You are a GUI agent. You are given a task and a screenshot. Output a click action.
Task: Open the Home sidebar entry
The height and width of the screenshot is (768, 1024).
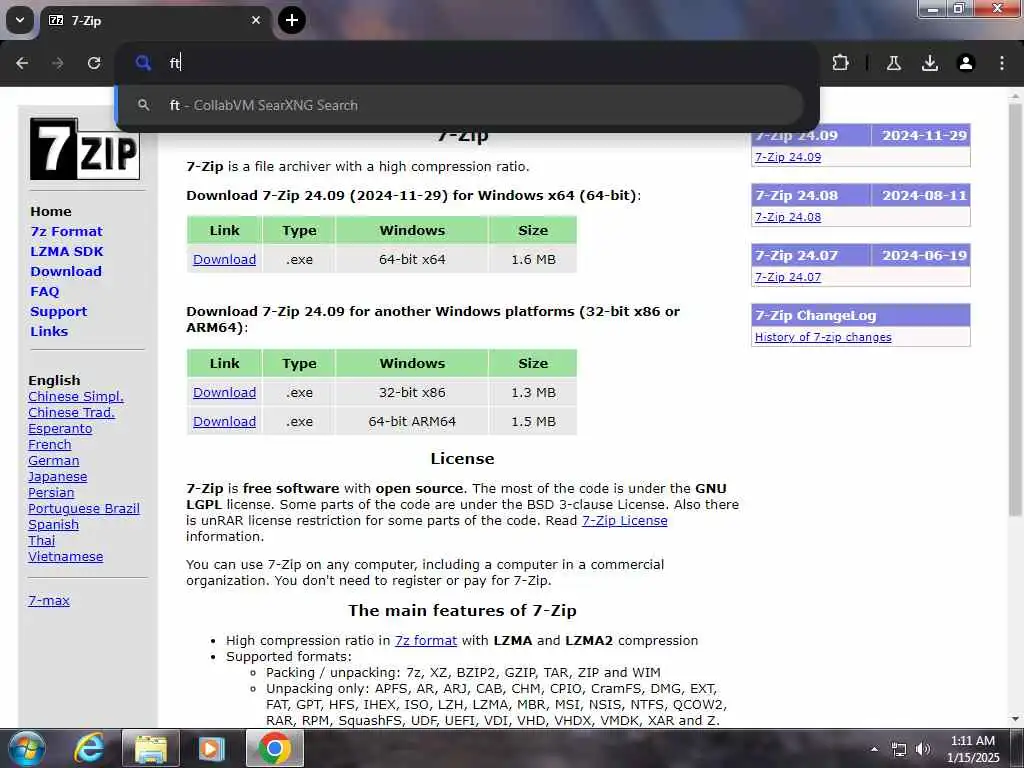(51, 212)
